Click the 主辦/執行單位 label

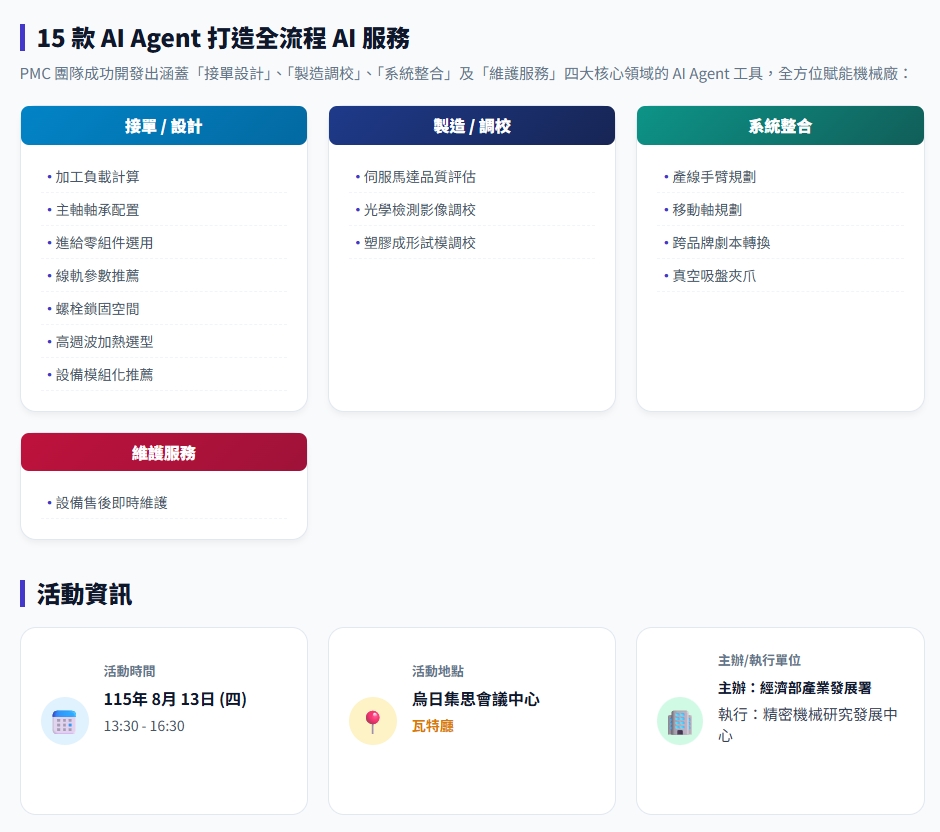(x=759, y=661)
